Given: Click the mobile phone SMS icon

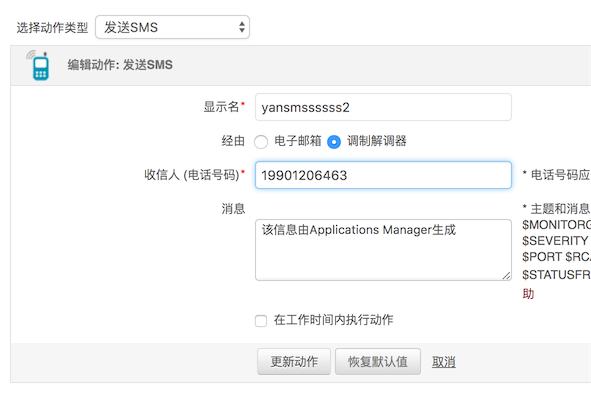Looking at the screenshot, I should [x=38, y=66].
